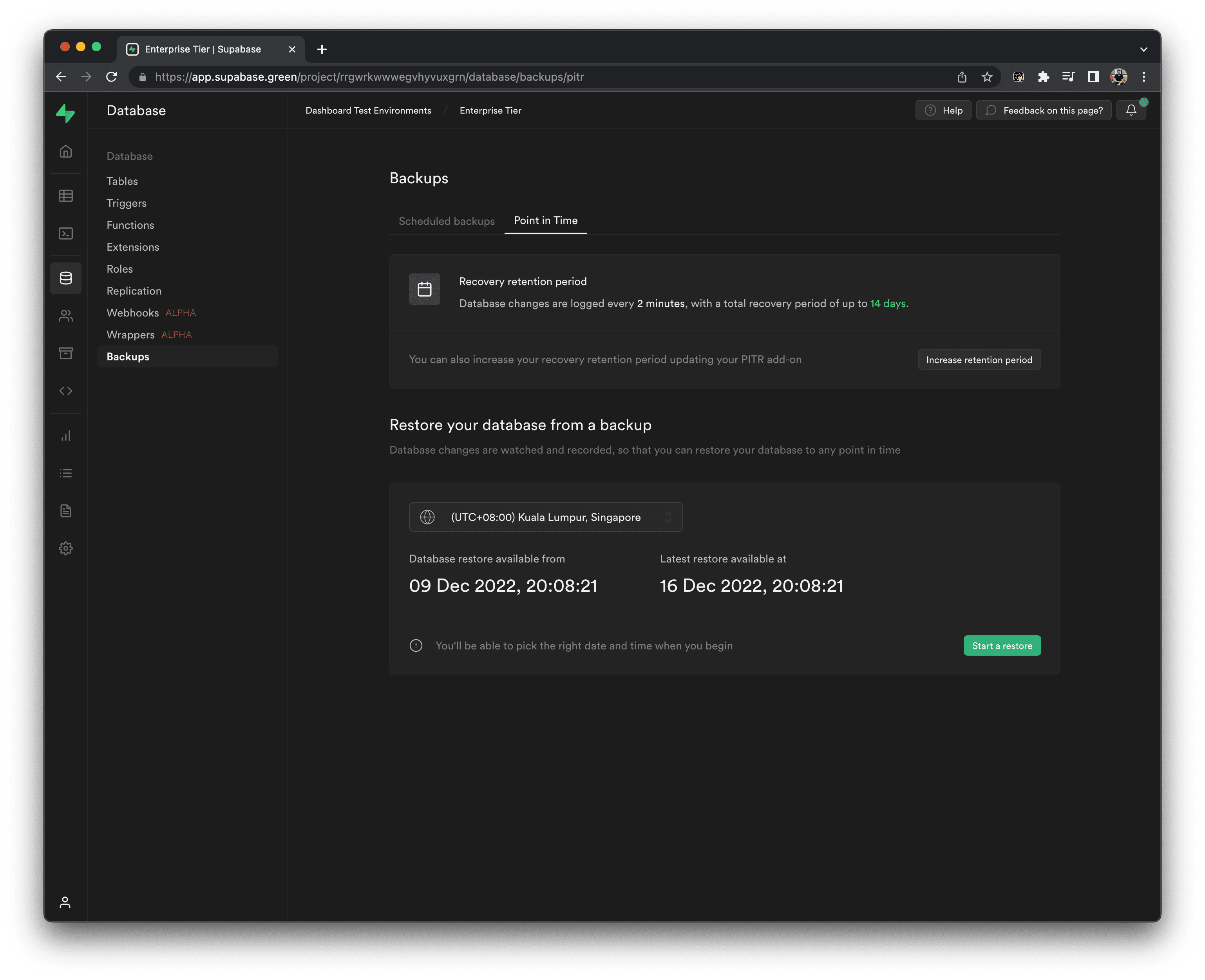Open the Reports bar chart icon

[x=65, y=435]
